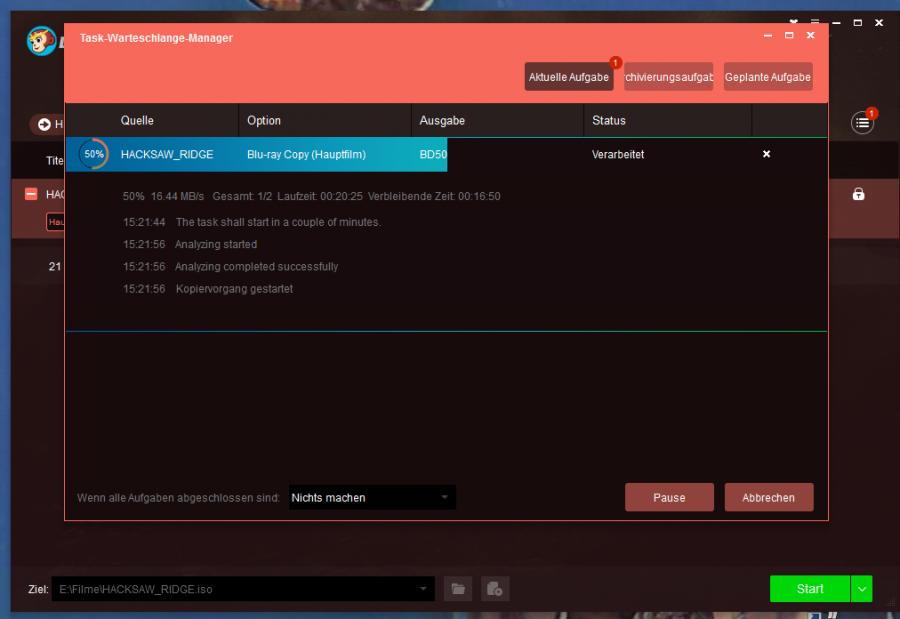Click the DVDFab mascot logo

(x=41, y=41)
